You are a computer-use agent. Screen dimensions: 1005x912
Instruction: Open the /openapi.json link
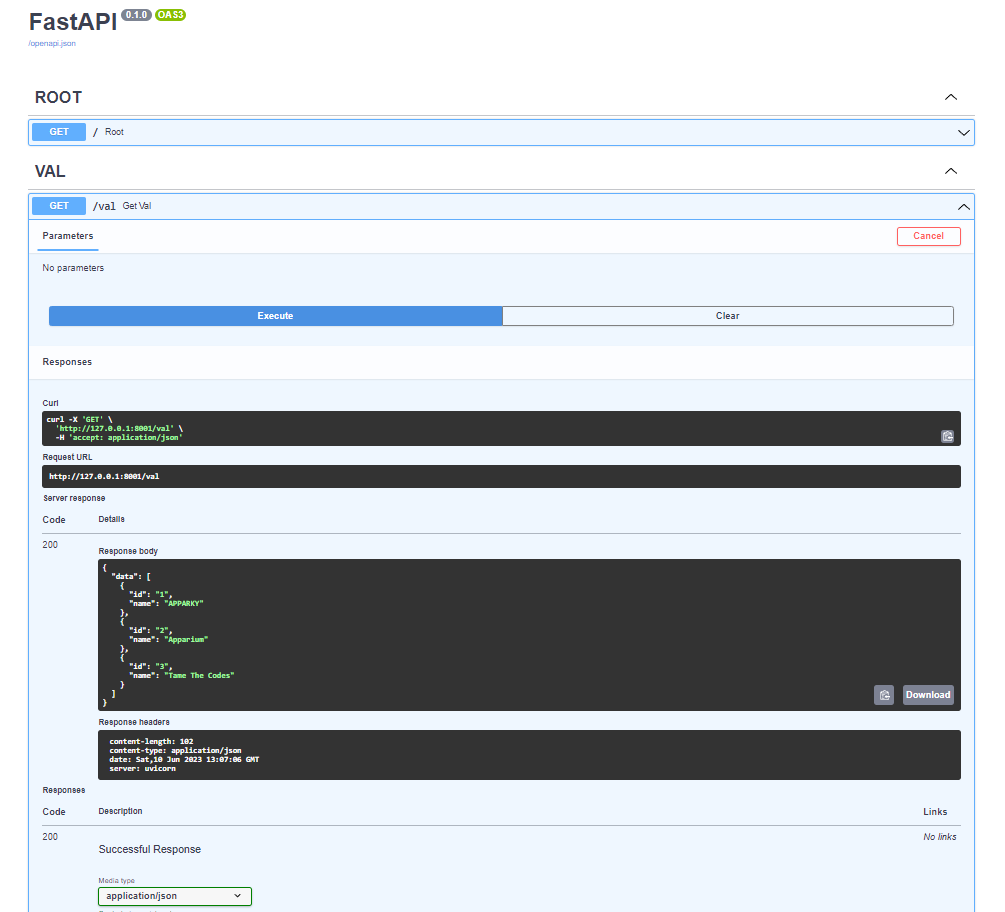(52, 44)
